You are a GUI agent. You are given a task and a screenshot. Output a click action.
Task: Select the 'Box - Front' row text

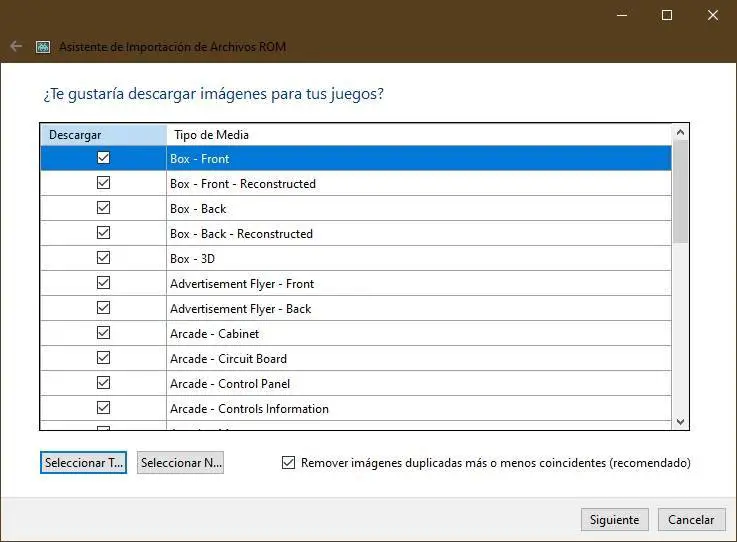click(x=200, y=159)
